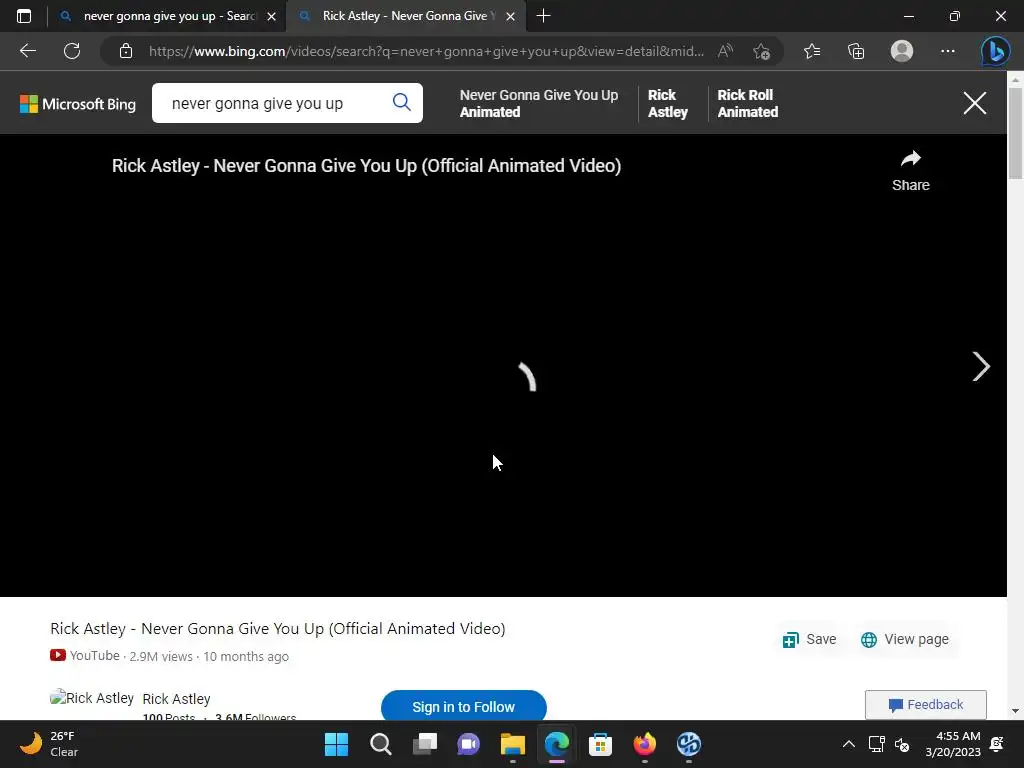Click Sign in to Follow
Viewport: 1024px width, 768px height.
464,707
